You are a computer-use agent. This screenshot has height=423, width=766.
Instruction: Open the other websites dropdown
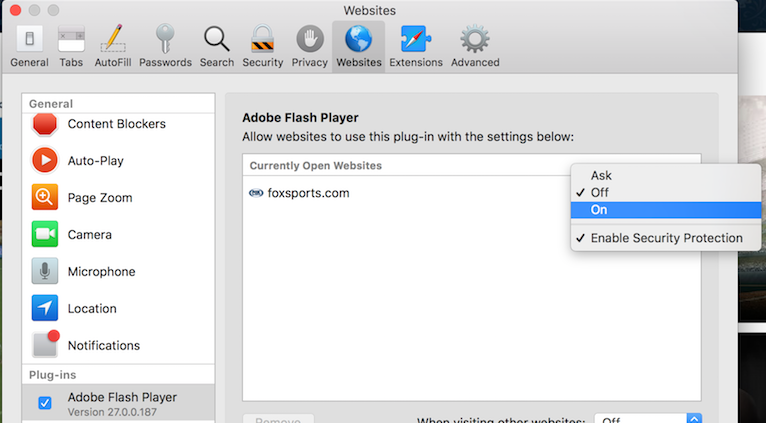pos(648,419)
